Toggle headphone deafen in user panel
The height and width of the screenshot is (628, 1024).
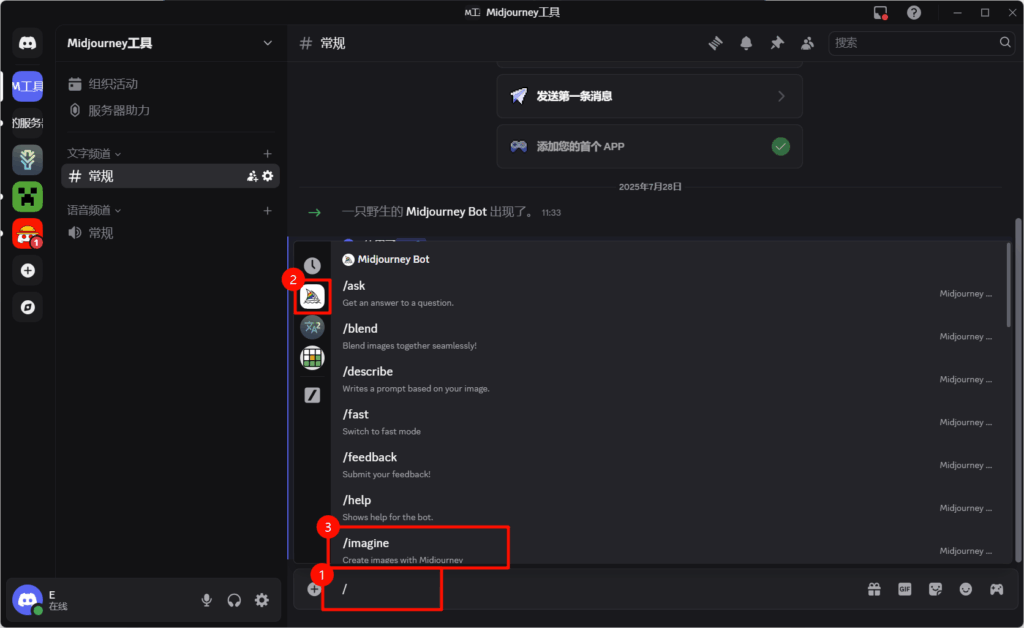point(234,600)
